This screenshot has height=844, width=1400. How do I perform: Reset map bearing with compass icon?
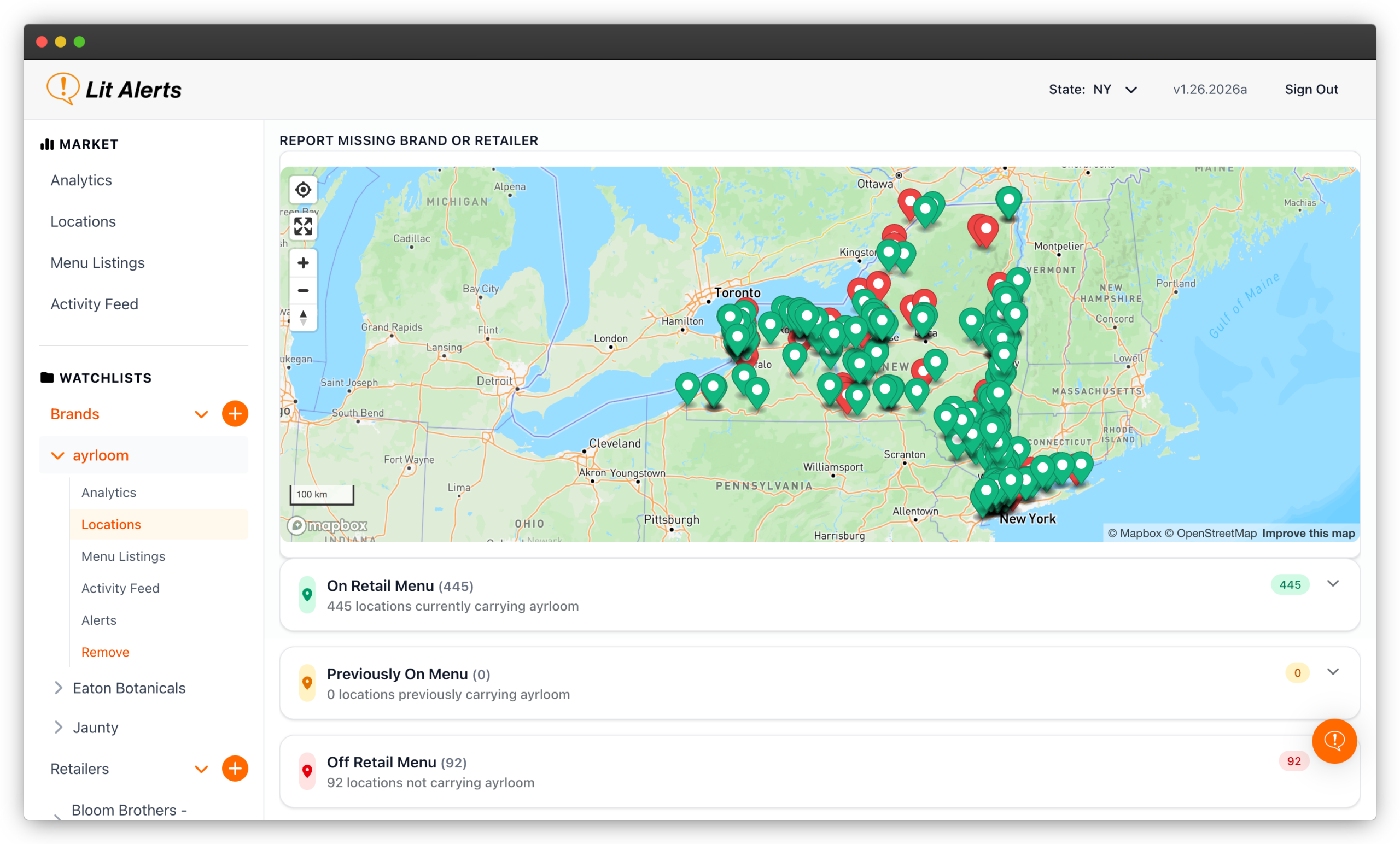click(303, 318)
